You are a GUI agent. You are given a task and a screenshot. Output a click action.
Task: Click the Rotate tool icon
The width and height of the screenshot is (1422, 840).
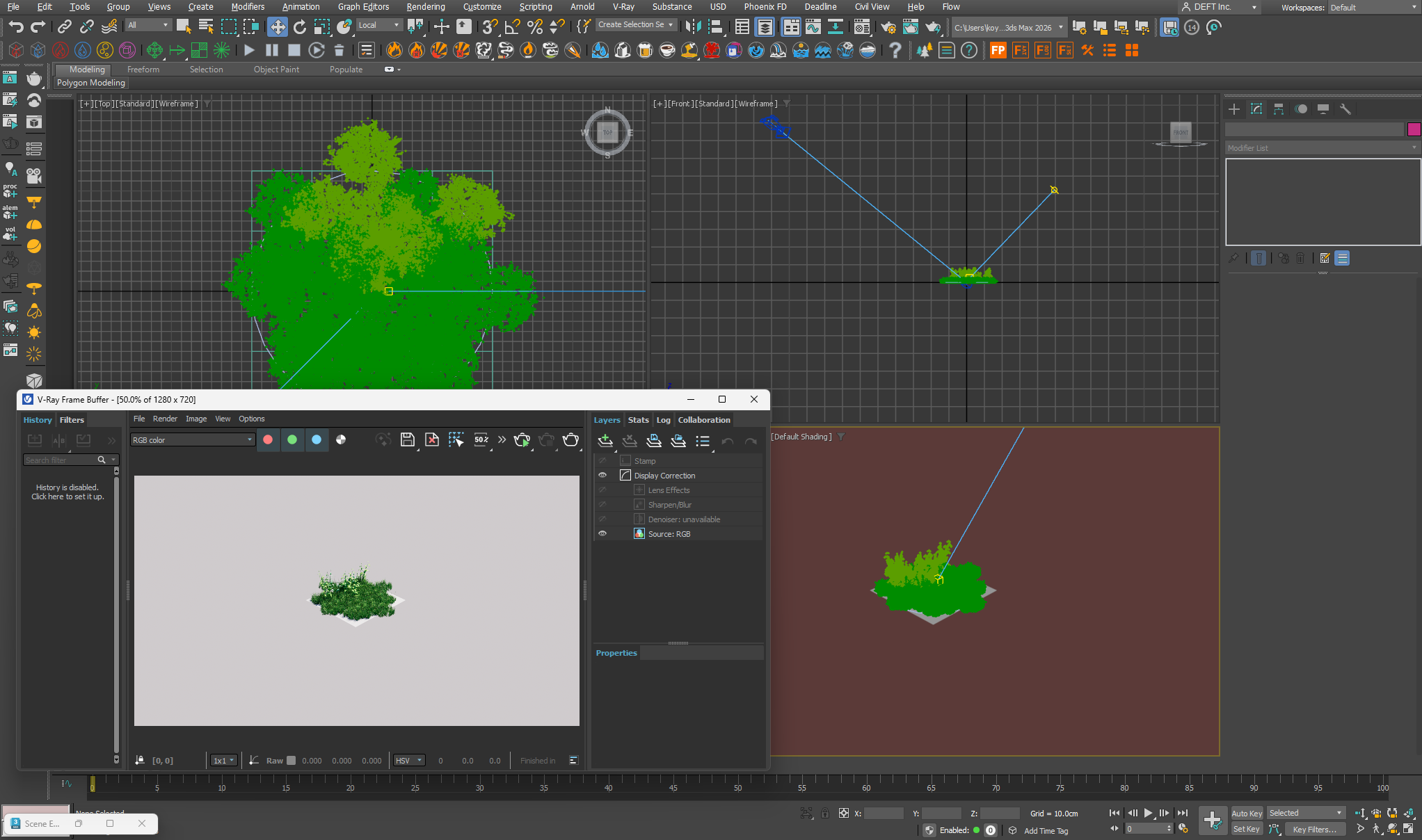click(300, 27)
